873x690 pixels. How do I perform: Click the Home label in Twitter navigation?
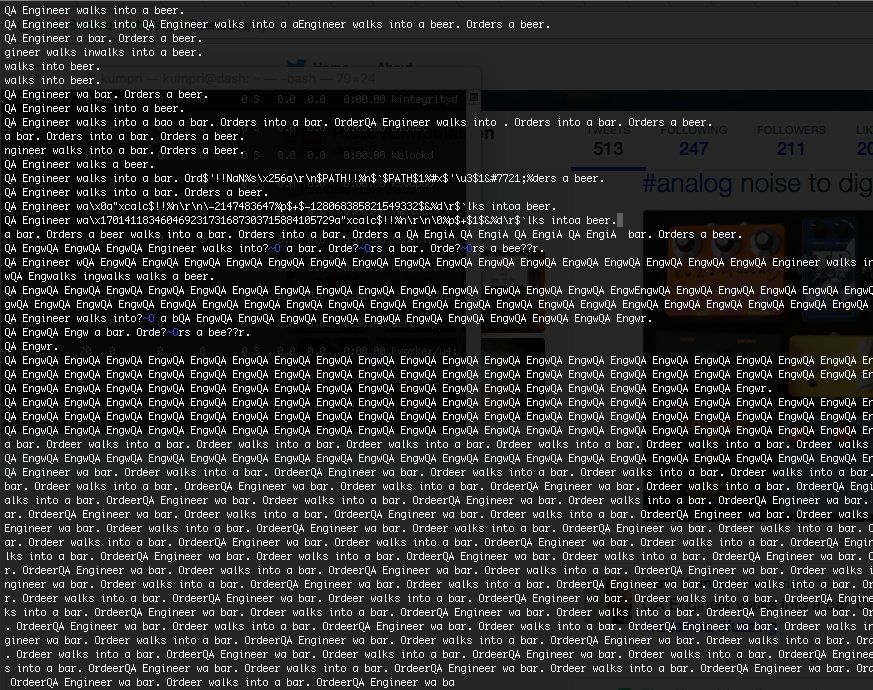[x=331, y=67]
